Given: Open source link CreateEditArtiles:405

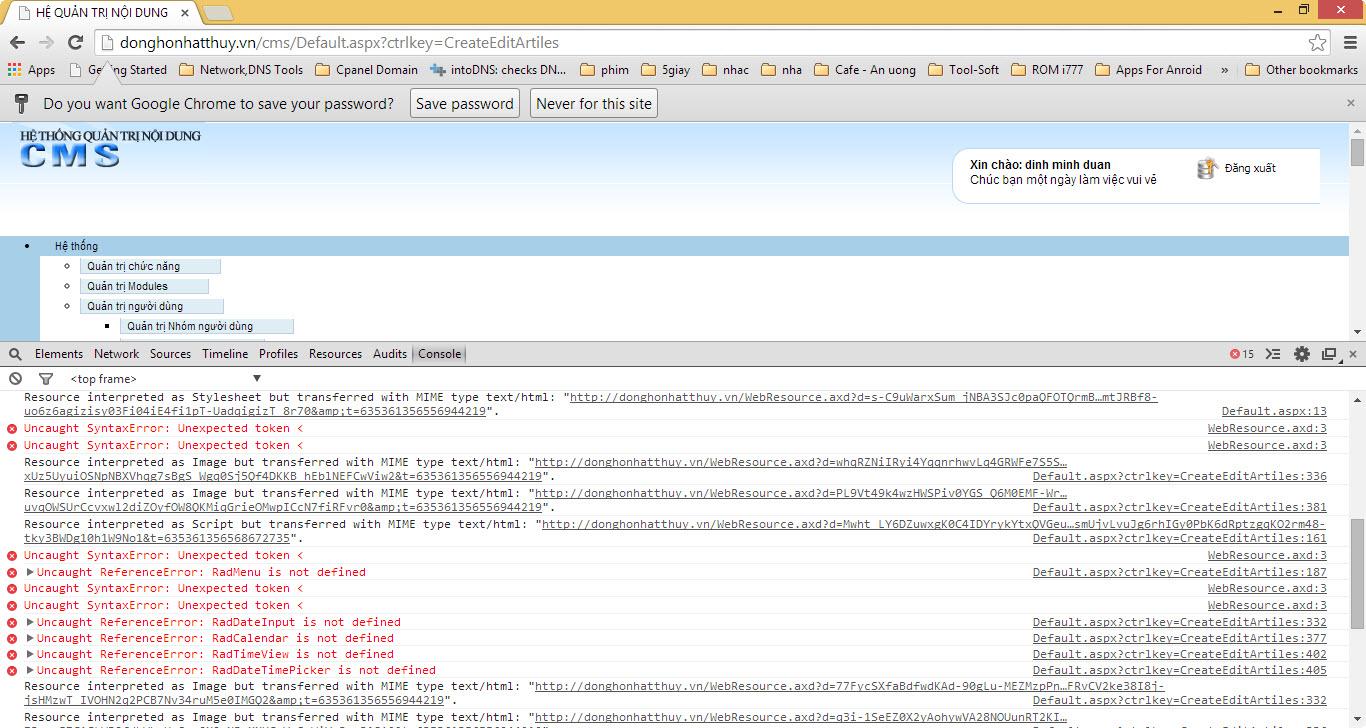Looking at the screenshot, I should coord(1180,670).
